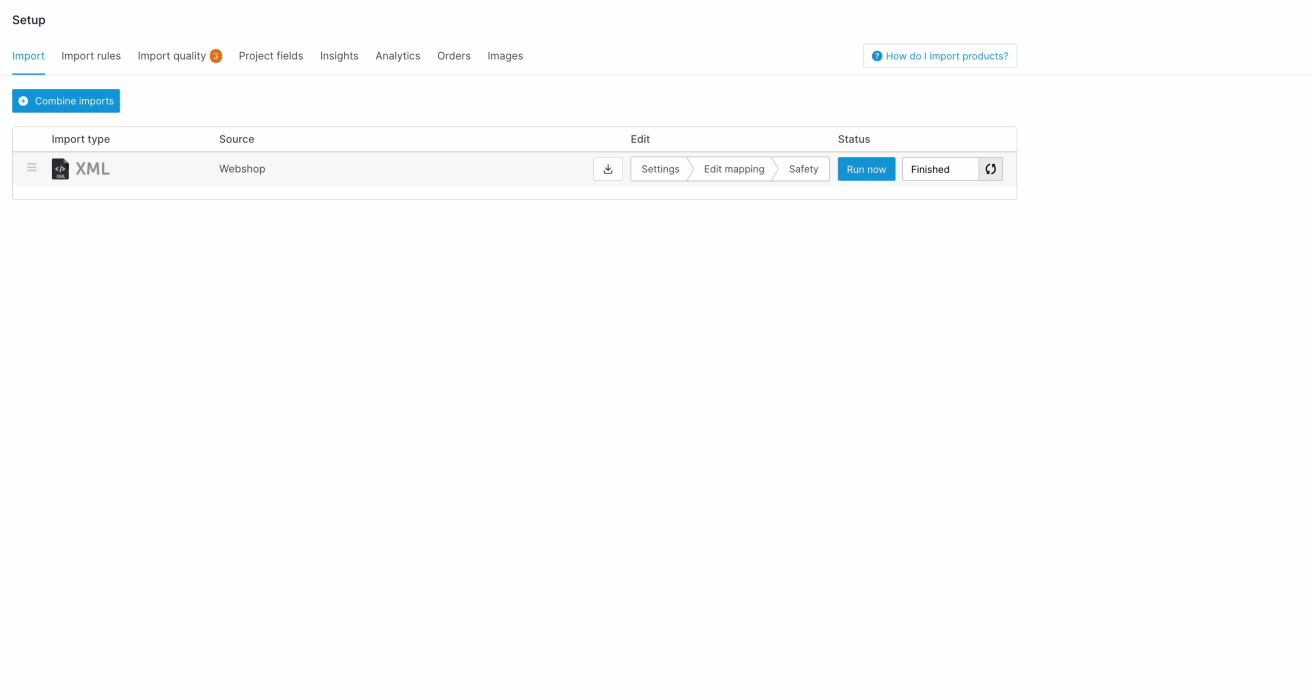Click the Setup page title
This screenshot has width=1312, height=699.
pyautogui.click(x=29, y=20)
